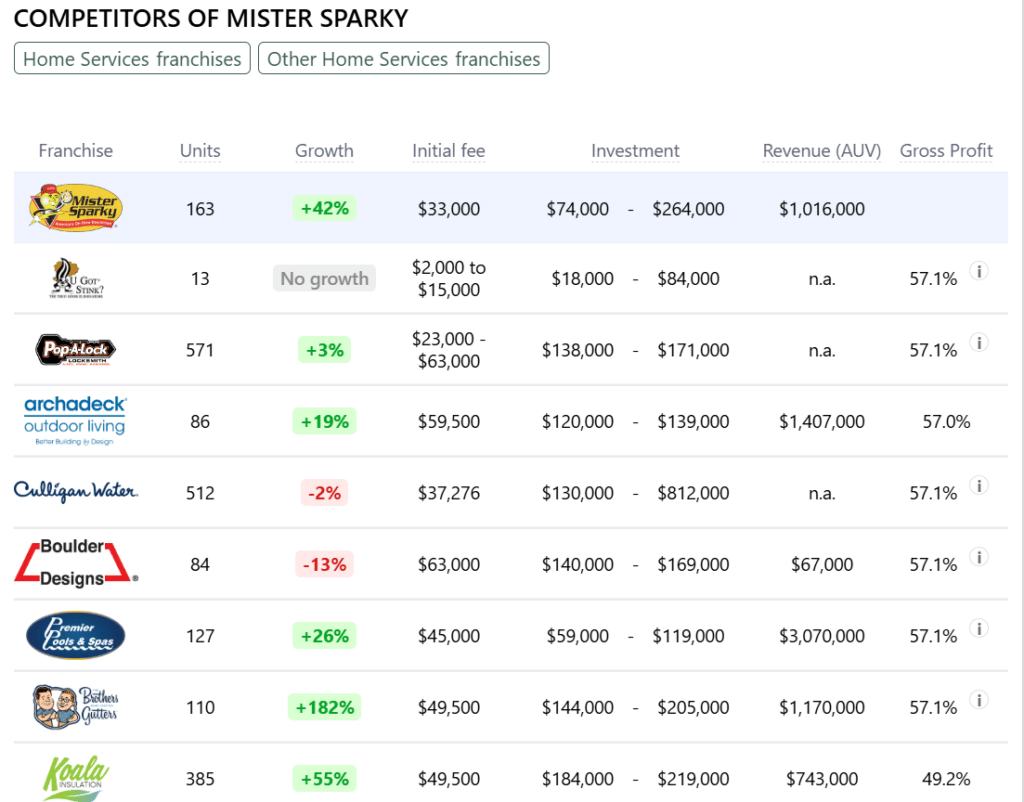The height and width of the screenshot is (802, 1024).
Task: Click the $63,000 initial fee for Boulder Designs
Action: click(449, 564)
